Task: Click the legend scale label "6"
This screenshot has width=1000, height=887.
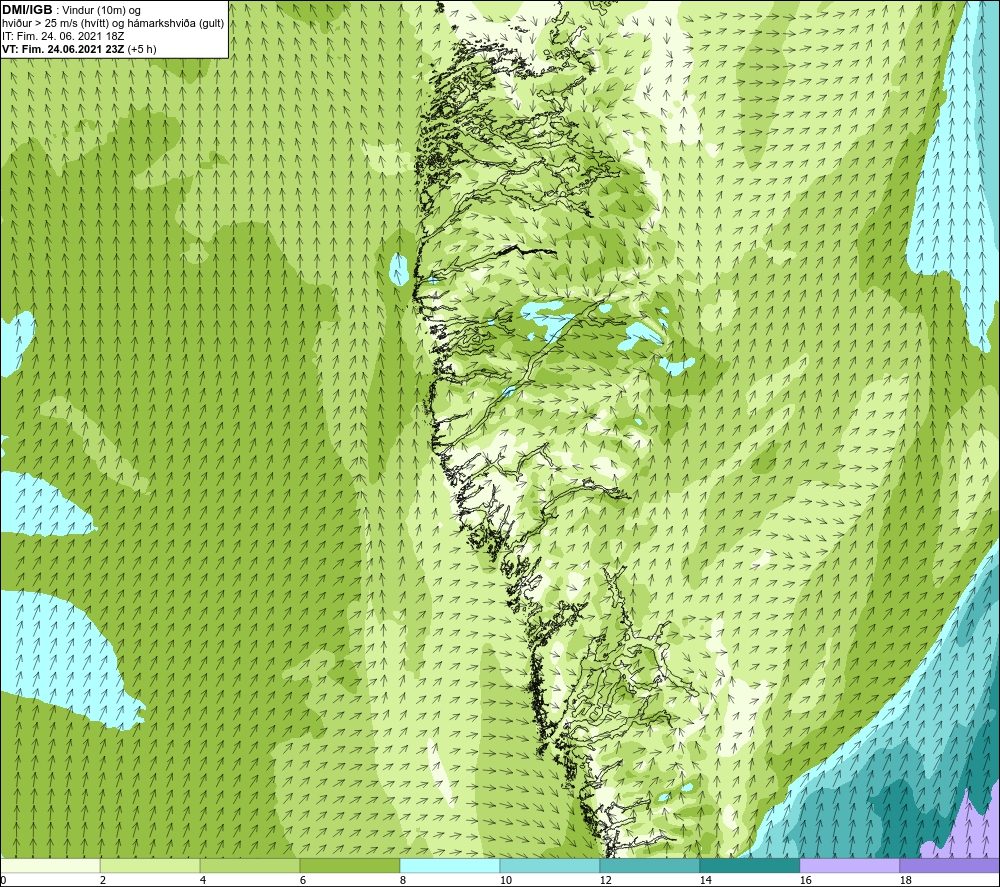Action: pyautogui.click(x=304, y=881)
